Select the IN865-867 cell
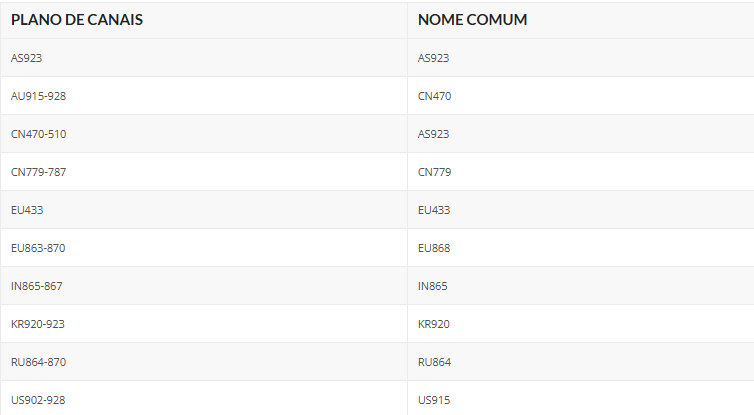 [x=37, y=286]
